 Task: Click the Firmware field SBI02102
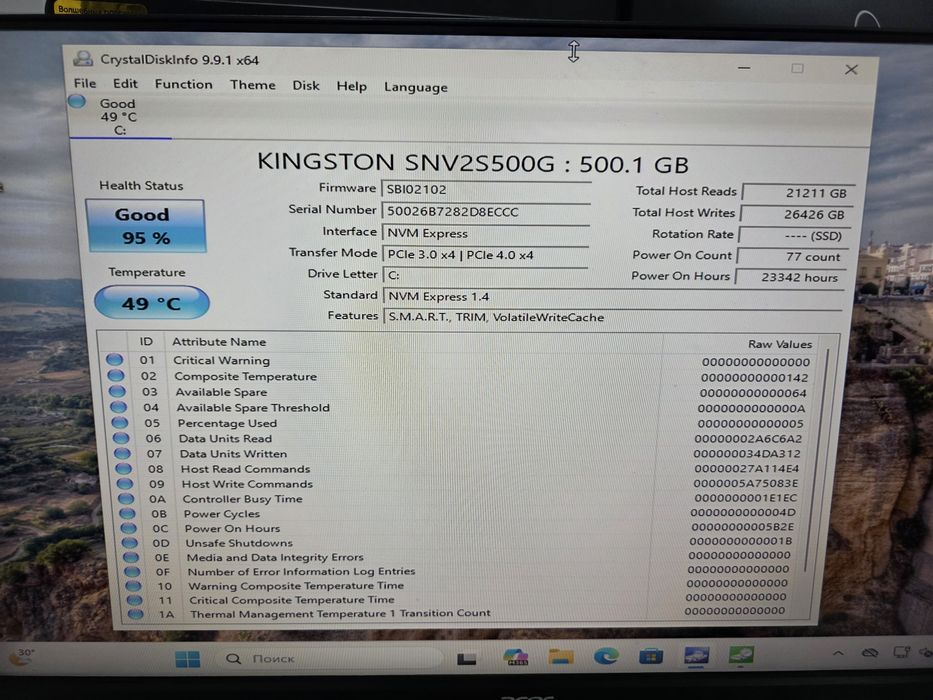click(x=486, y=189)
